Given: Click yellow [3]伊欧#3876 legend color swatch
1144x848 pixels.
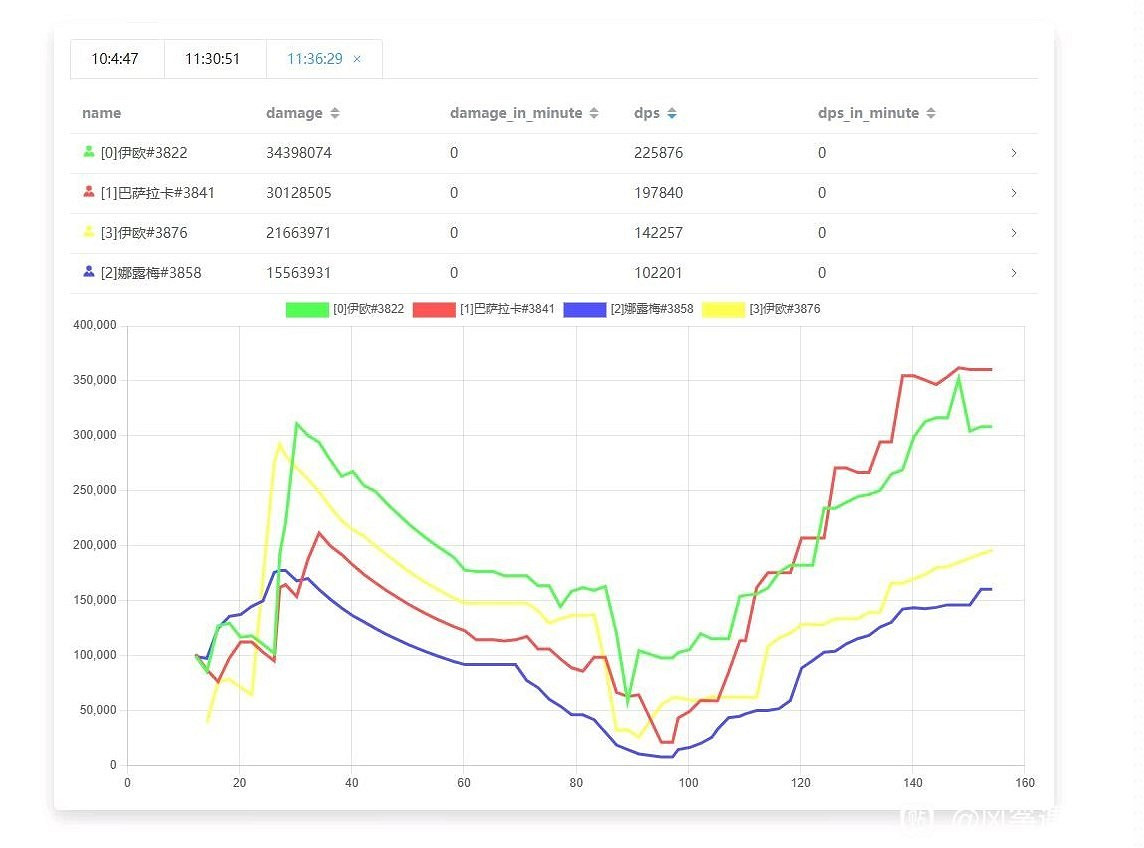Looking at the screenshot, I should pos(723,309).
